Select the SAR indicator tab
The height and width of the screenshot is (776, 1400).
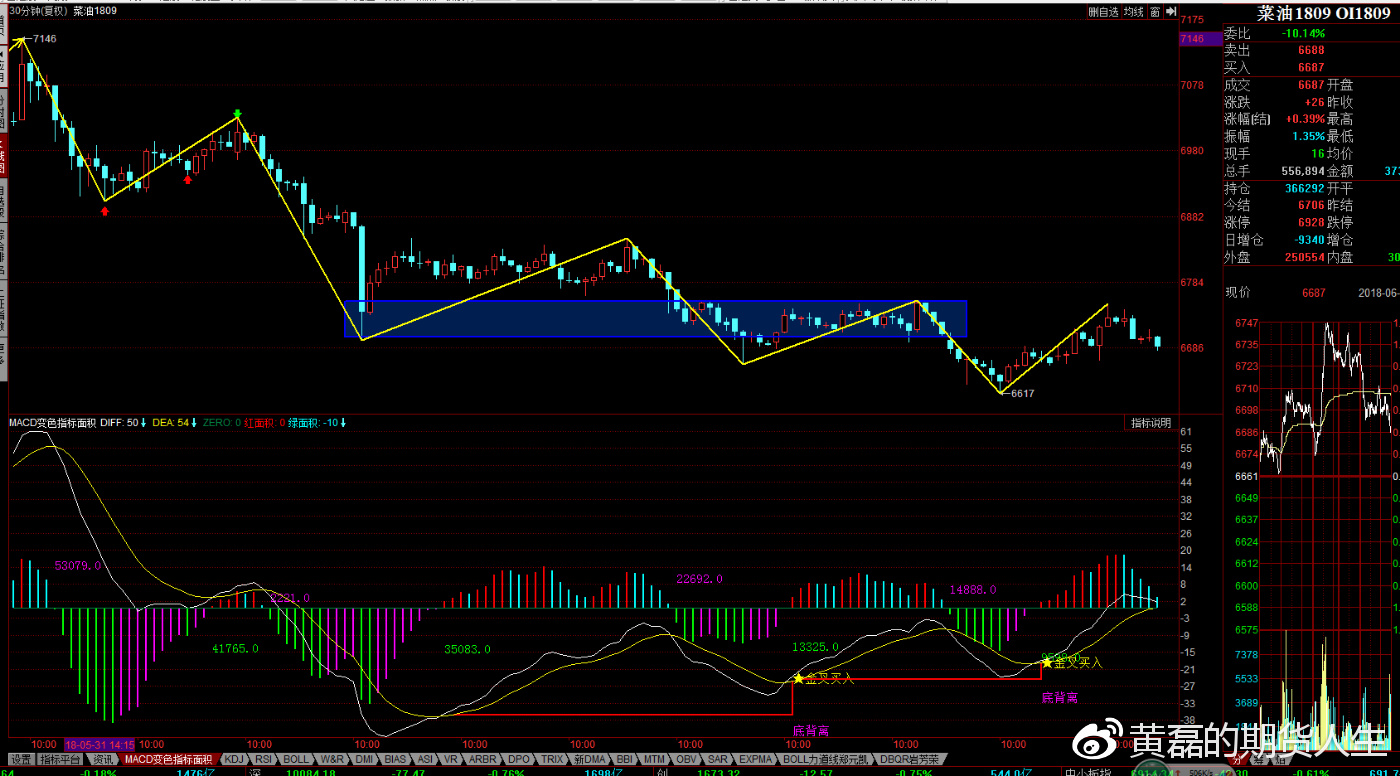pyautogui.click(x=717, y=759)
